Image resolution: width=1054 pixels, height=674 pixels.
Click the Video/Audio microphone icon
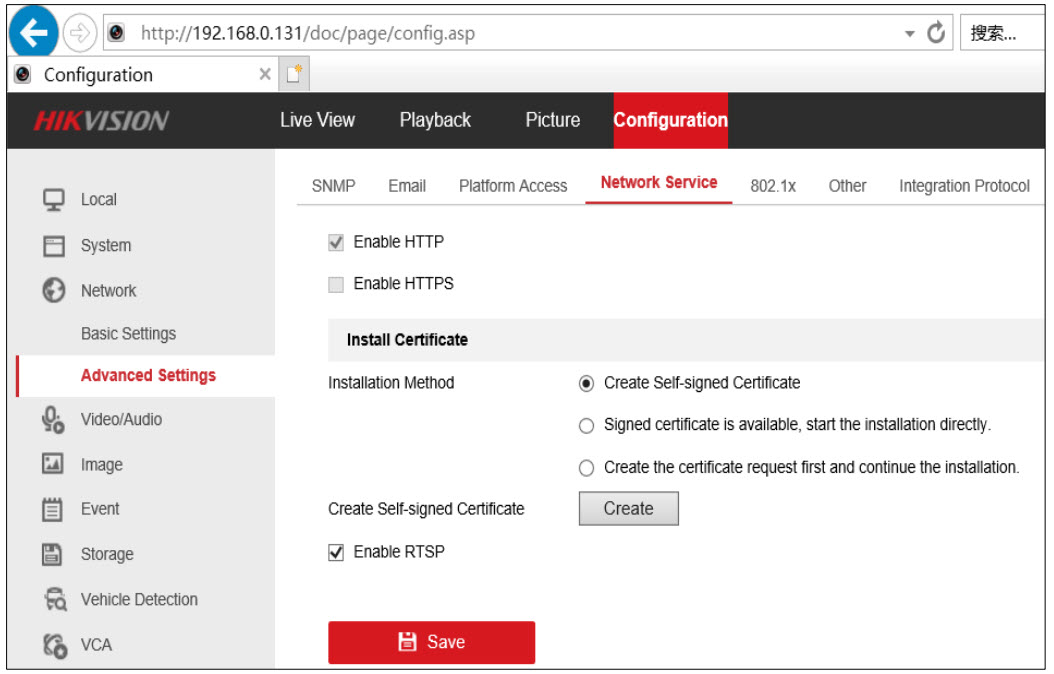[x=53, y=419]
